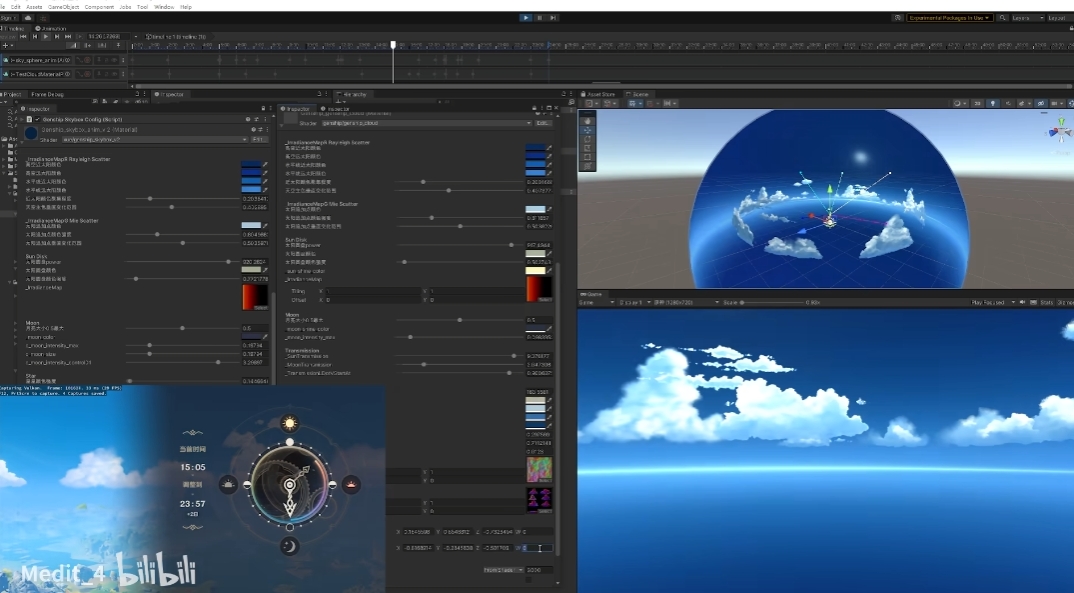Click the Step button in the top toolbar
The height and width of the screenshot is (593, 1074).
point(553,18)
